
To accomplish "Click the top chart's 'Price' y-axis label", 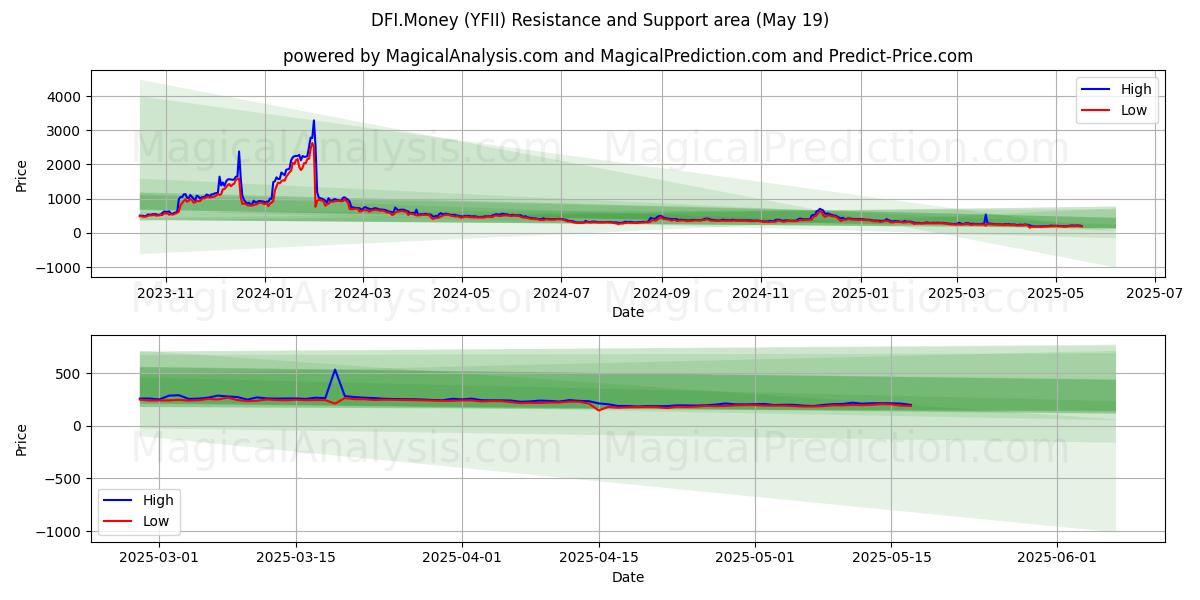I will click(x=22, y=174).
